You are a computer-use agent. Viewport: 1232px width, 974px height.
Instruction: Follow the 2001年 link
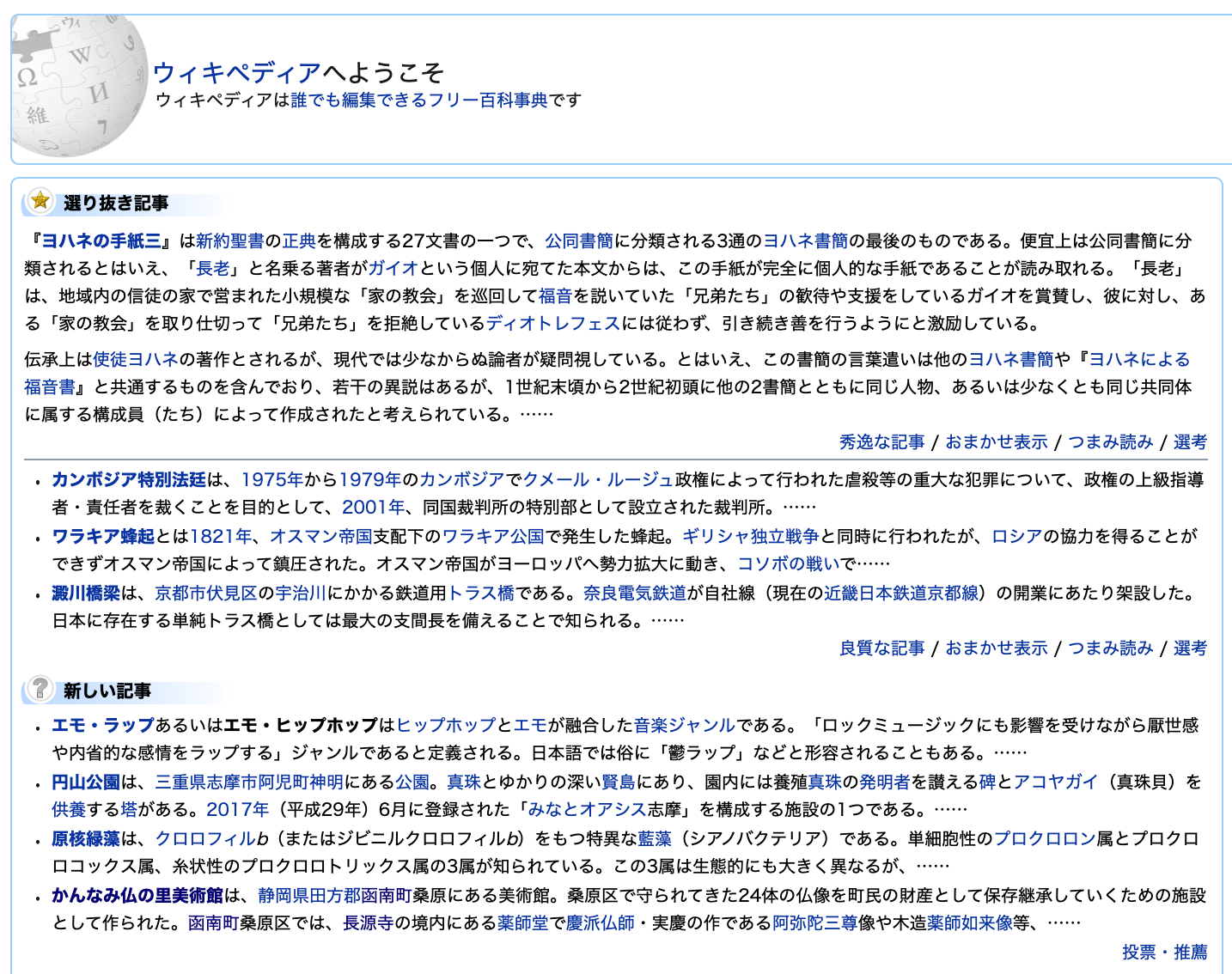pyautogui.click(x=373, y=508)
